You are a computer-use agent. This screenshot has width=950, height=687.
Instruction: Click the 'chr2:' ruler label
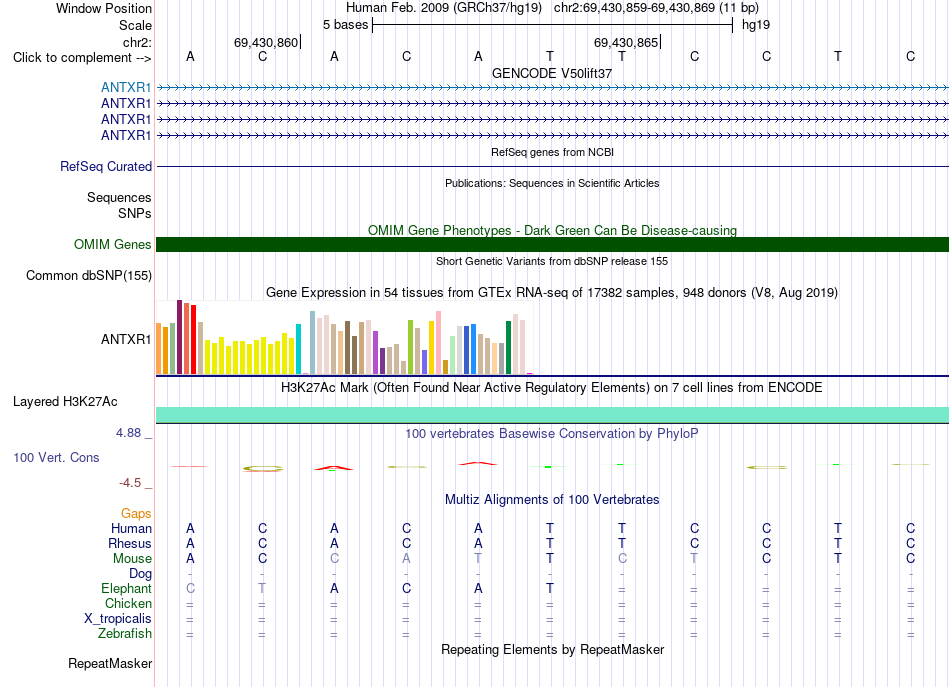click(137, 42)
